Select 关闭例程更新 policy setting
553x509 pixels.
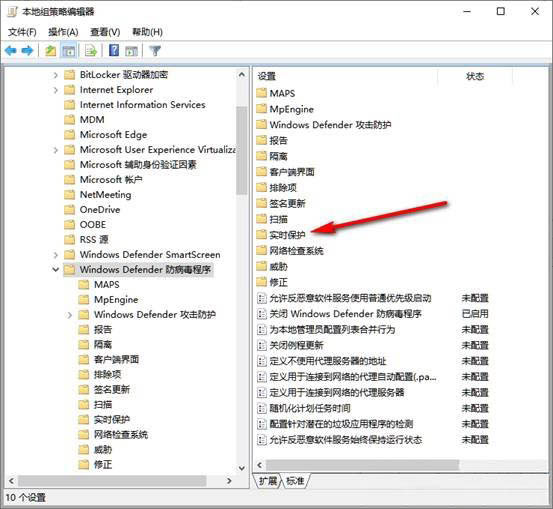coord(296,345)
